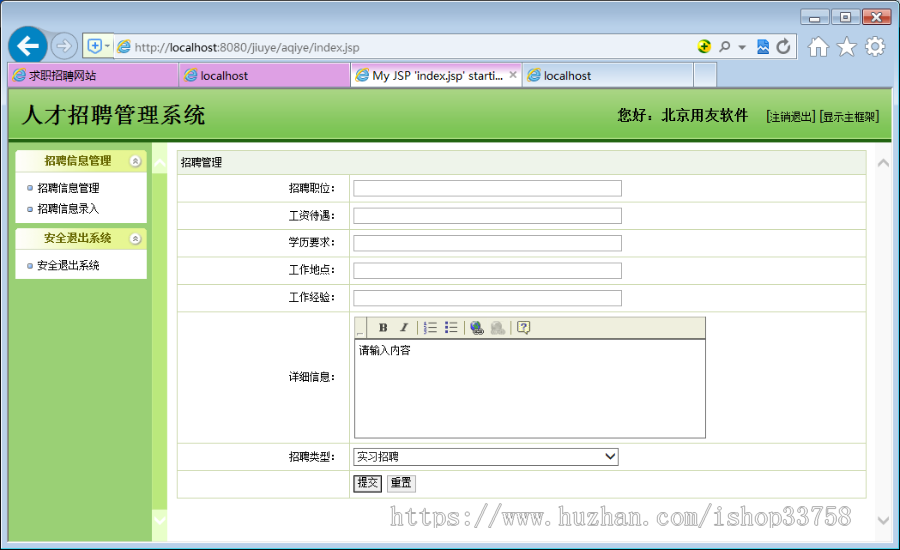900x550 pixels.
Task: Open a new blank tab button
Action: [x=705, y=75]
